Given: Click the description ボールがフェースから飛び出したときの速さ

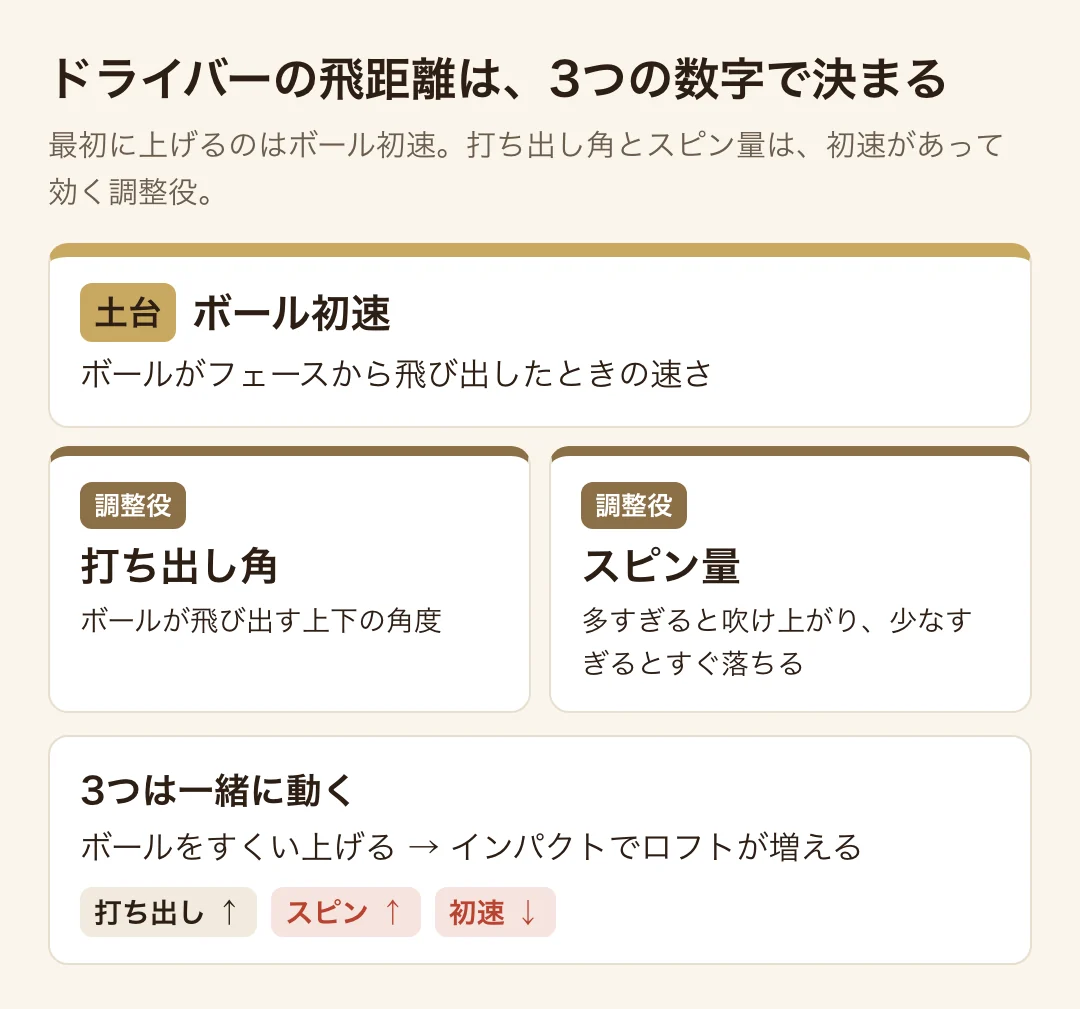Looking at the screenshot, I should 396,375.
